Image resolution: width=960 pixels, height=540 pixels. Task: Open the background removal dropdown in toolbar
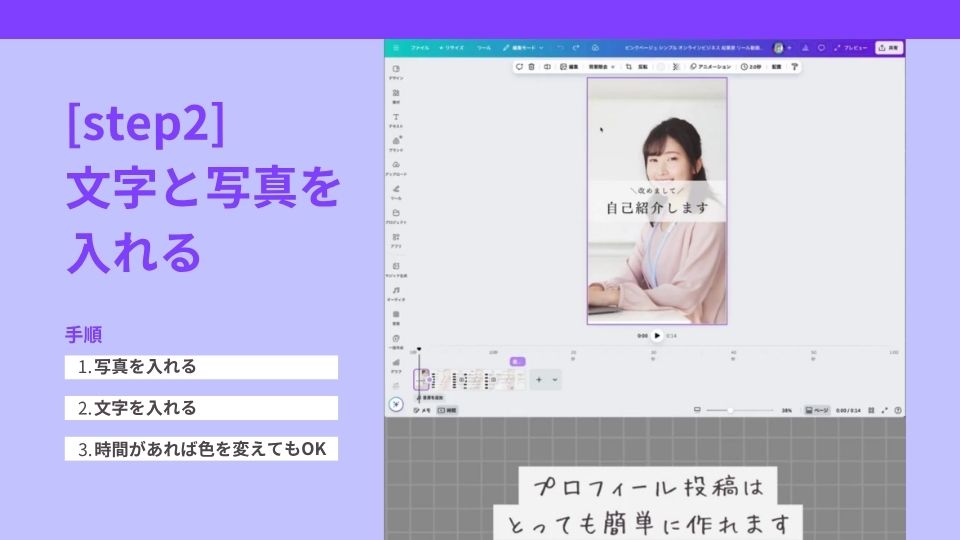[601, 67]
